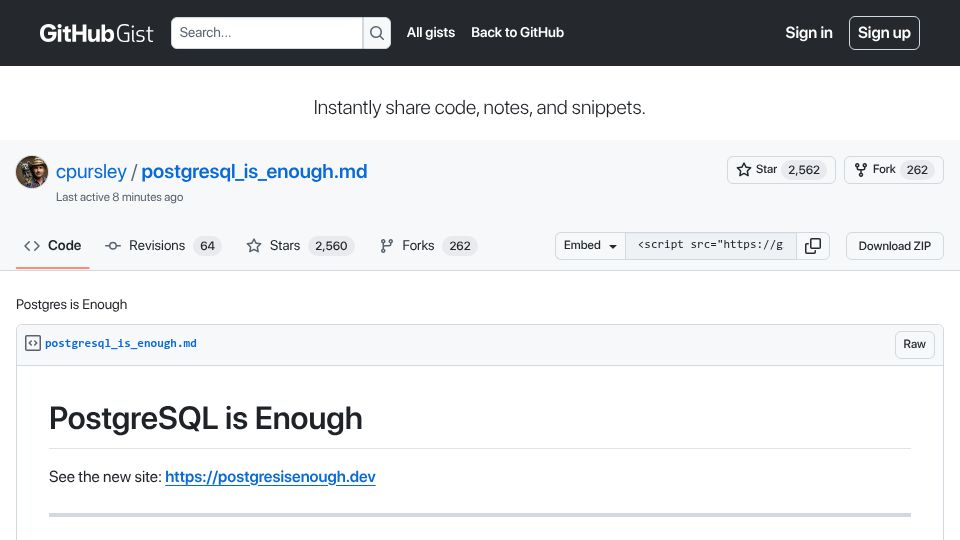Switch to the Stars tab
Screen dimensions: 960x540
pyautogui.click(x=300, y=246)
